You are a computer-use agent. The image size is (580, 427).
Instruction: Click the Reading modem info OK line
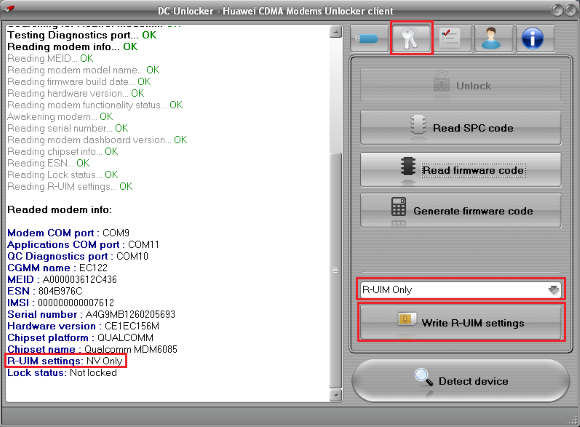point(72,47)
